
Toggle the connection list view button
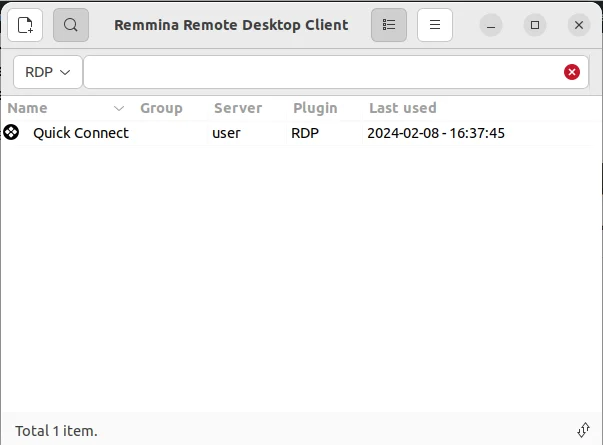pos(389,25)
